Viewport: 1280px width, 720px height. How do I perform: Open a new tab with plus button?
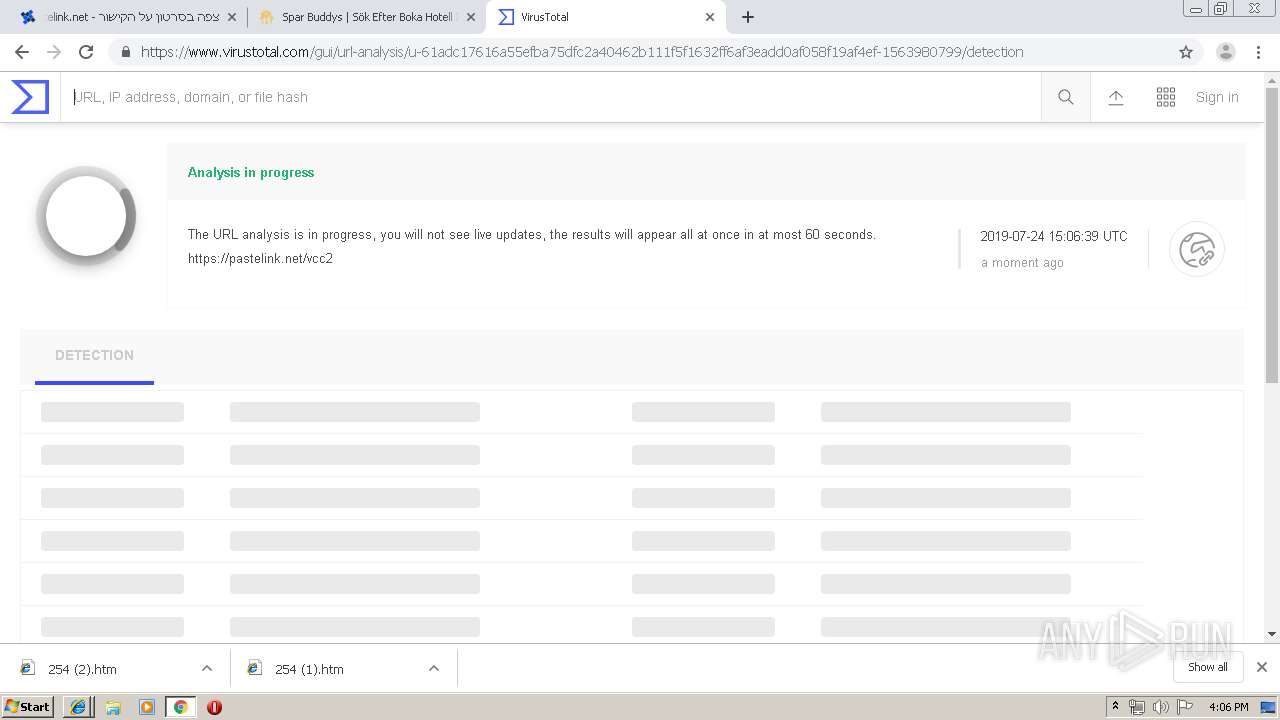coord(748,17)
